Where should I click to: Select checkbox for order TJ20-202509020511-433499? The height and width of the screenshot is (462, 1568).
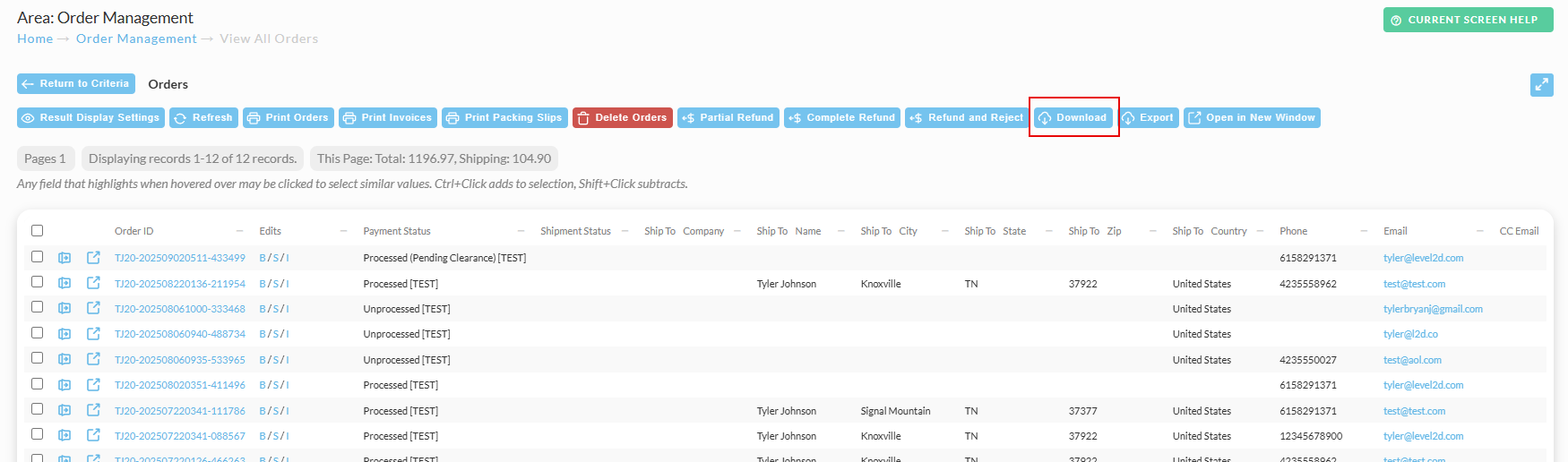click(37, 256)
